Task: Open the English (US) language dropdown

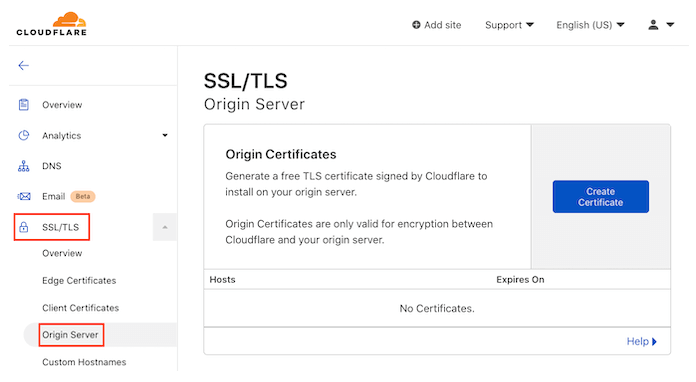Action: tap(590, 25)
